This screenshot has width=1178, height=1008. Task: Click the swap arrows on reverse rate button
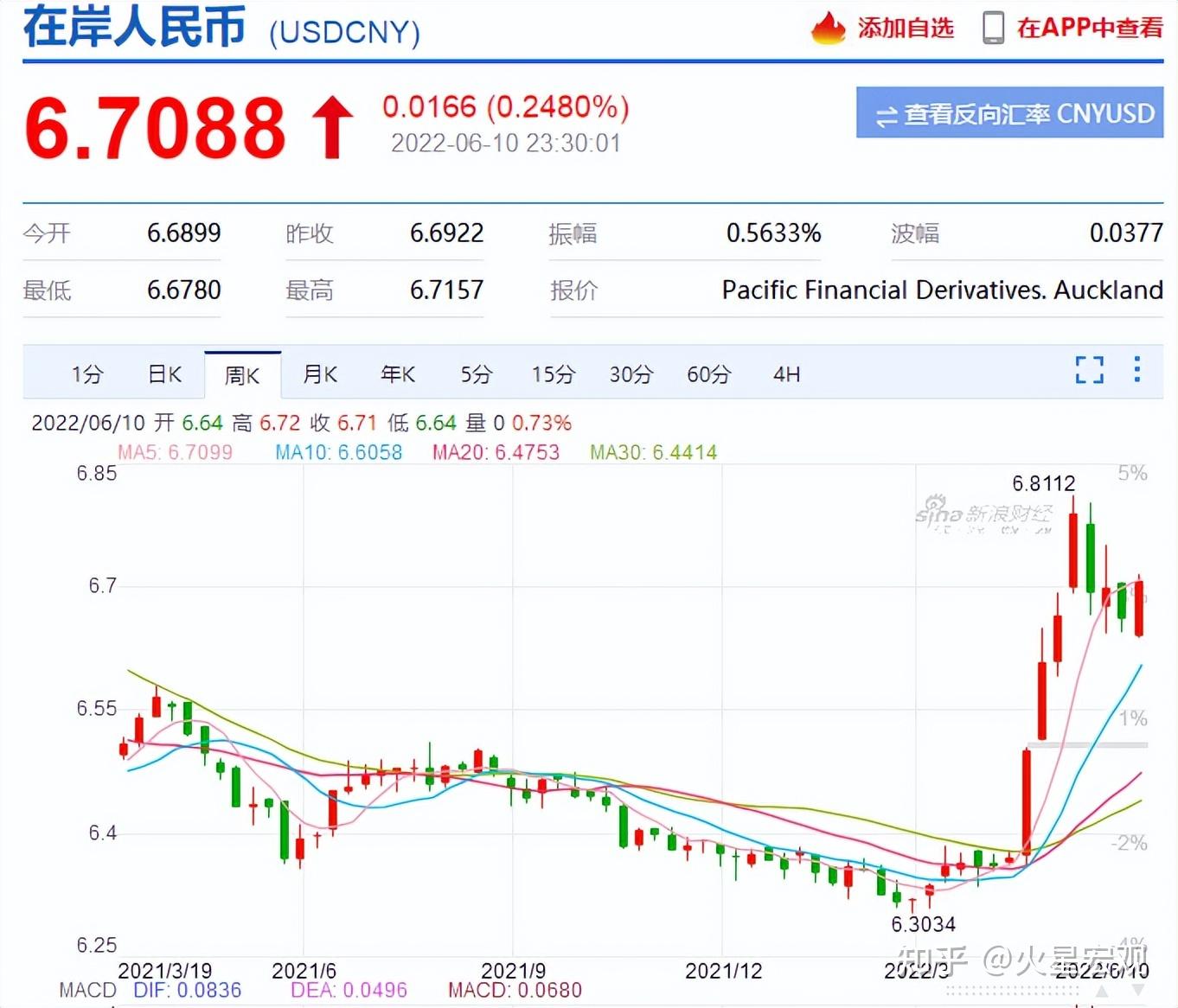(886, 115)
